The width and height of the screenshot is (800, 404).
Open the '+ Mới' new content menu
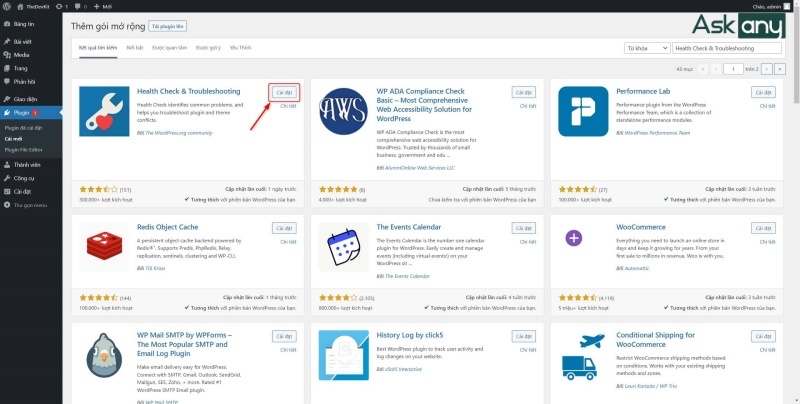point(103,7)
